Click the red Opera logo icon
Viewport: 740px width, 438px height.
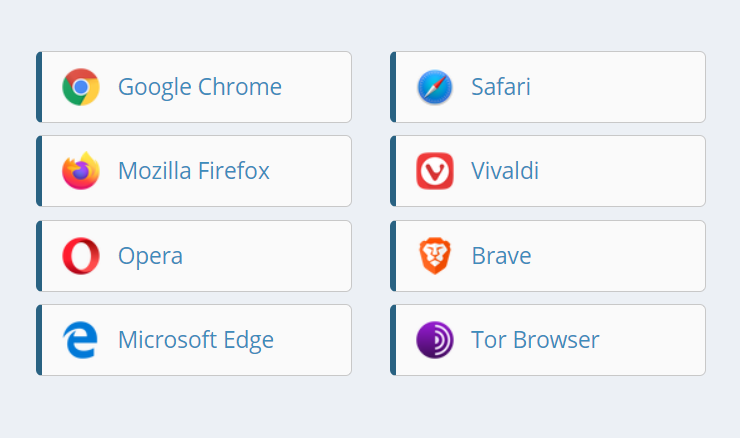(81, 256)
